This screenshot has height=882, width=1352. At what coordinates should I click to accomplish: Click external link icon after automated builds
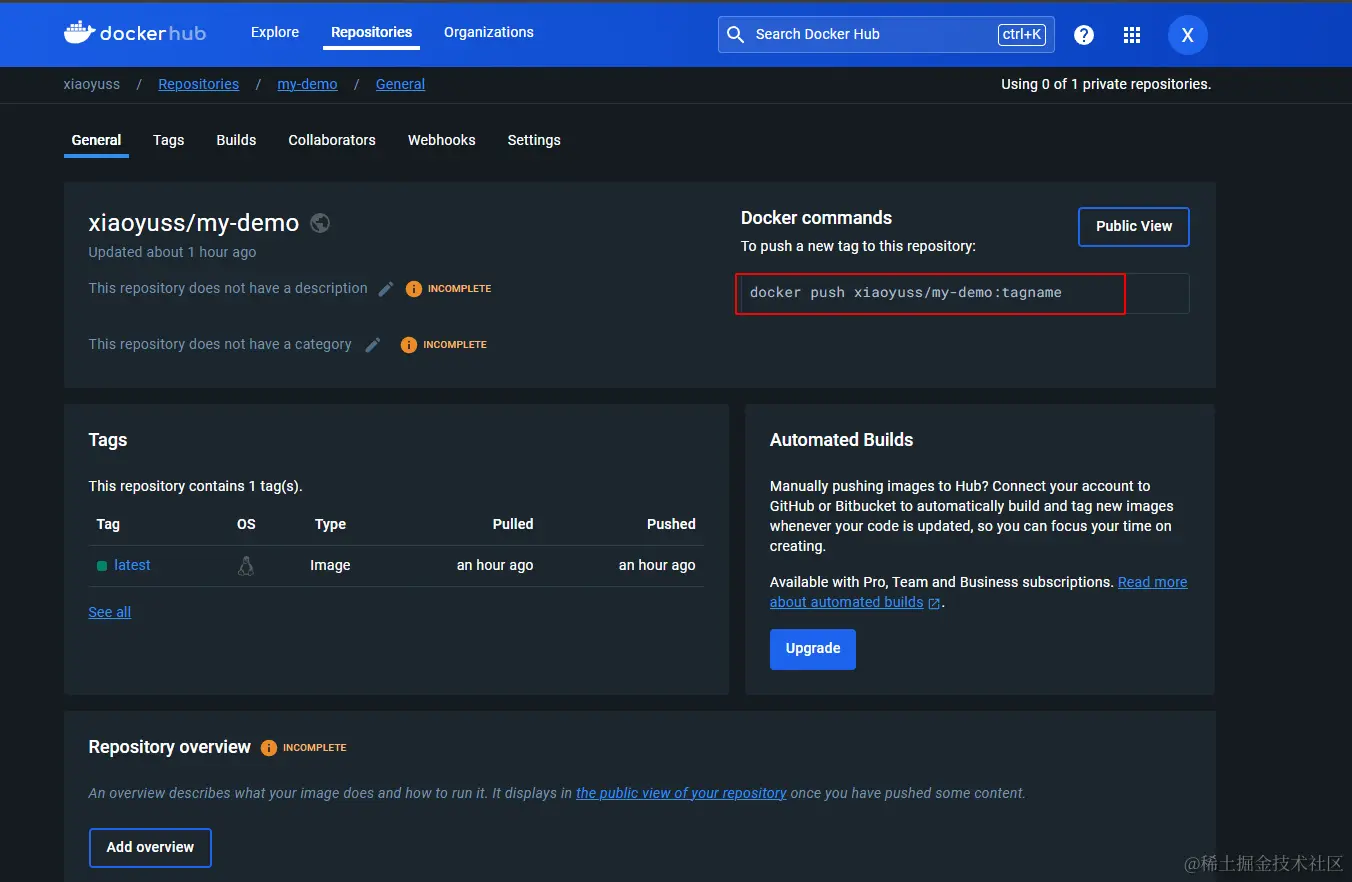[934, 603]
